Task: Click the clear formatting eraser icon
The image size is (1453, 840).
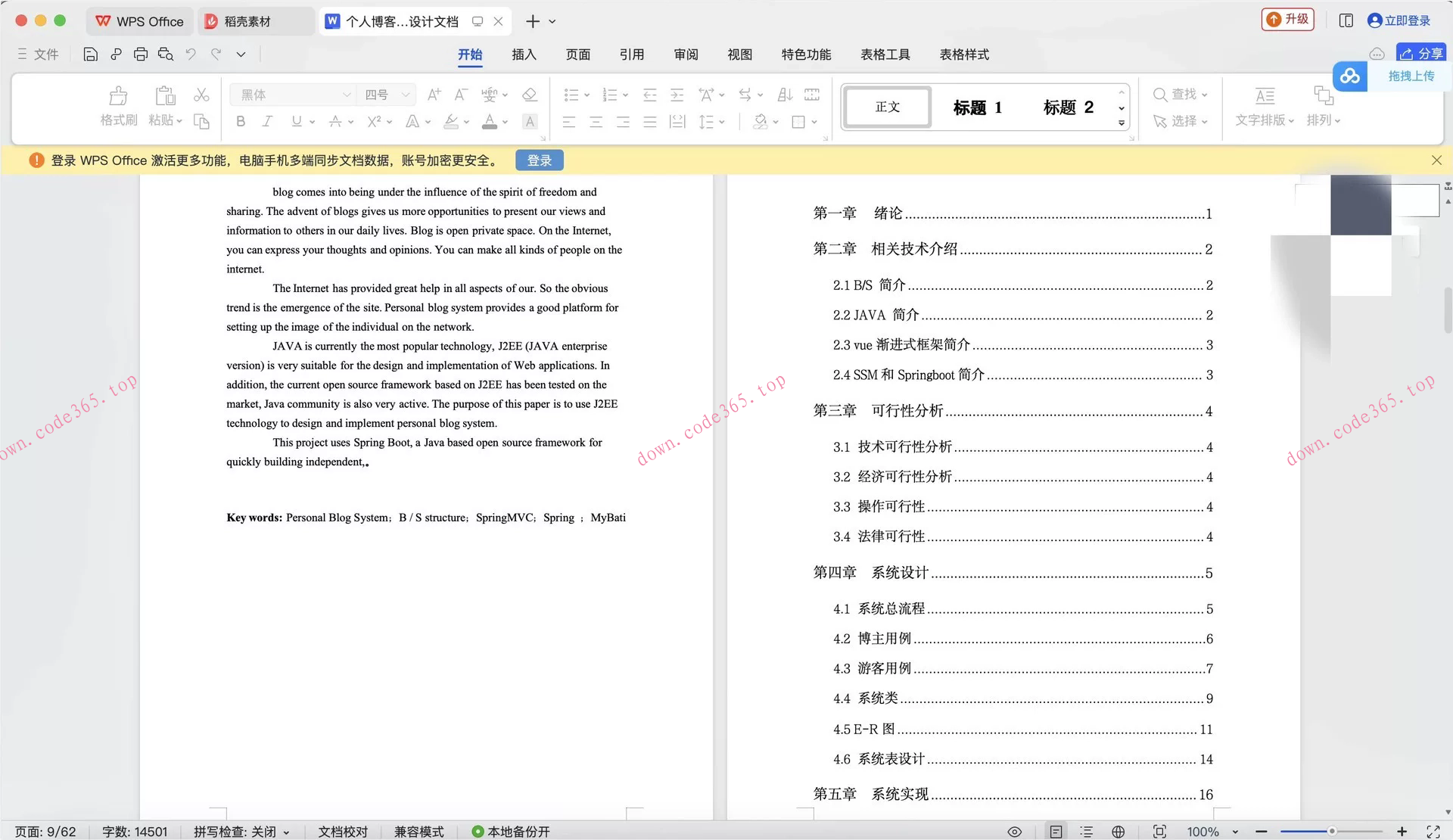Action: 530,95
